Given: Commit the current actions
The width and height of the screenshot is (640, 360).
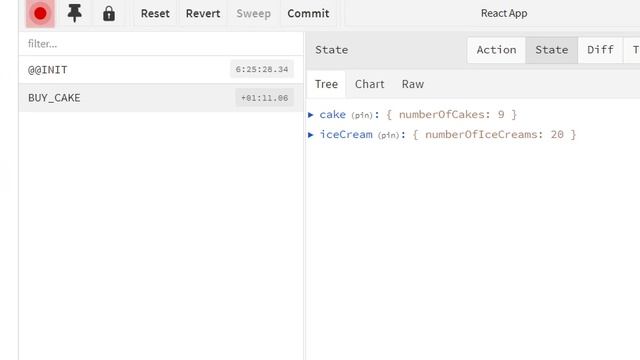Looking at the screenshot, I should click(308, 13).
